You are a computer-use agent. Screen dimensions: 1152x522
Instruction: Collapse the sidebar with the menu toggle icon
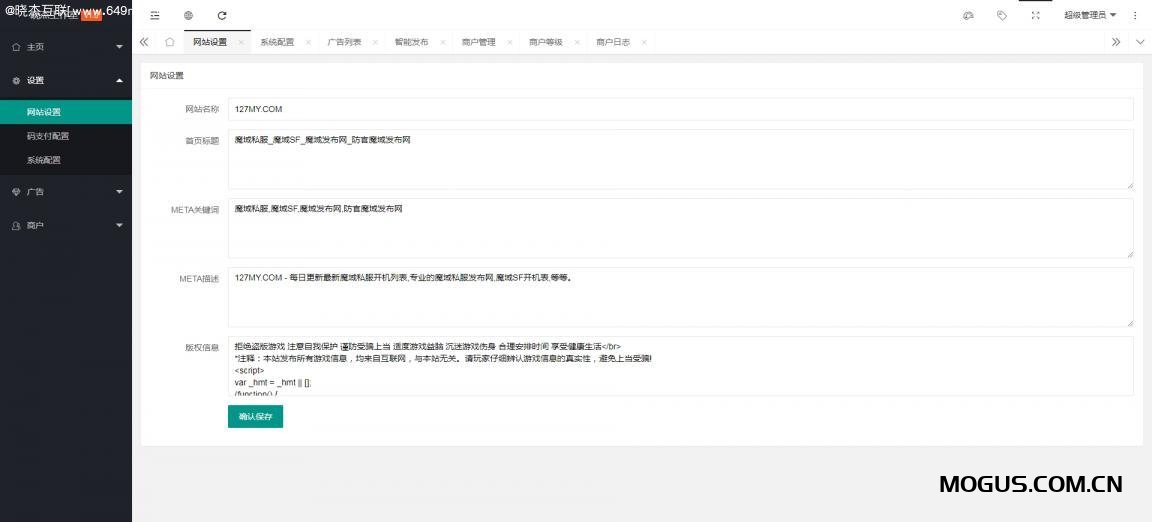155,15
